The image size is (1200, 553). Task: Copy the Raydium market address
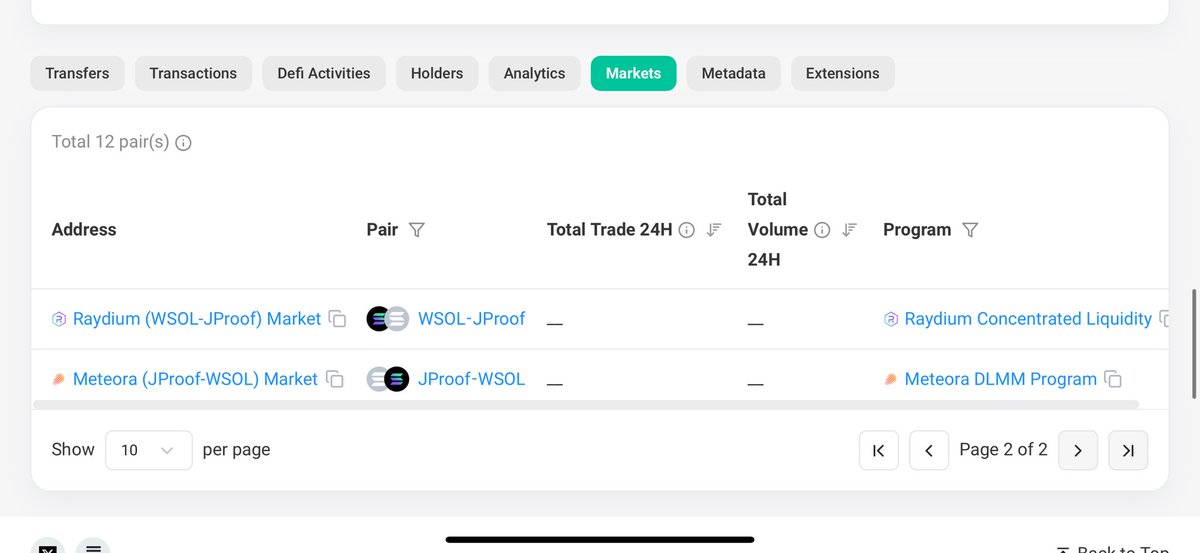click(x=338, y=319)
